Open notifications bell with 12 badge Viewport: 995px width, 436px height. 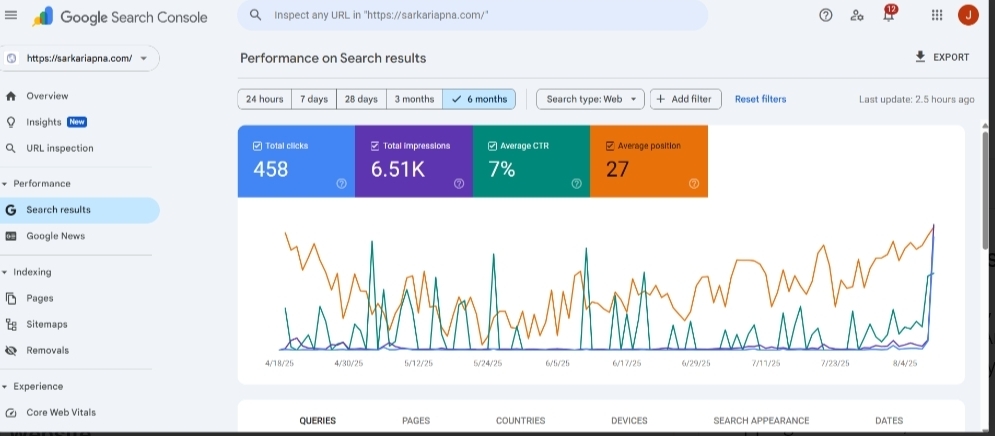889,14
